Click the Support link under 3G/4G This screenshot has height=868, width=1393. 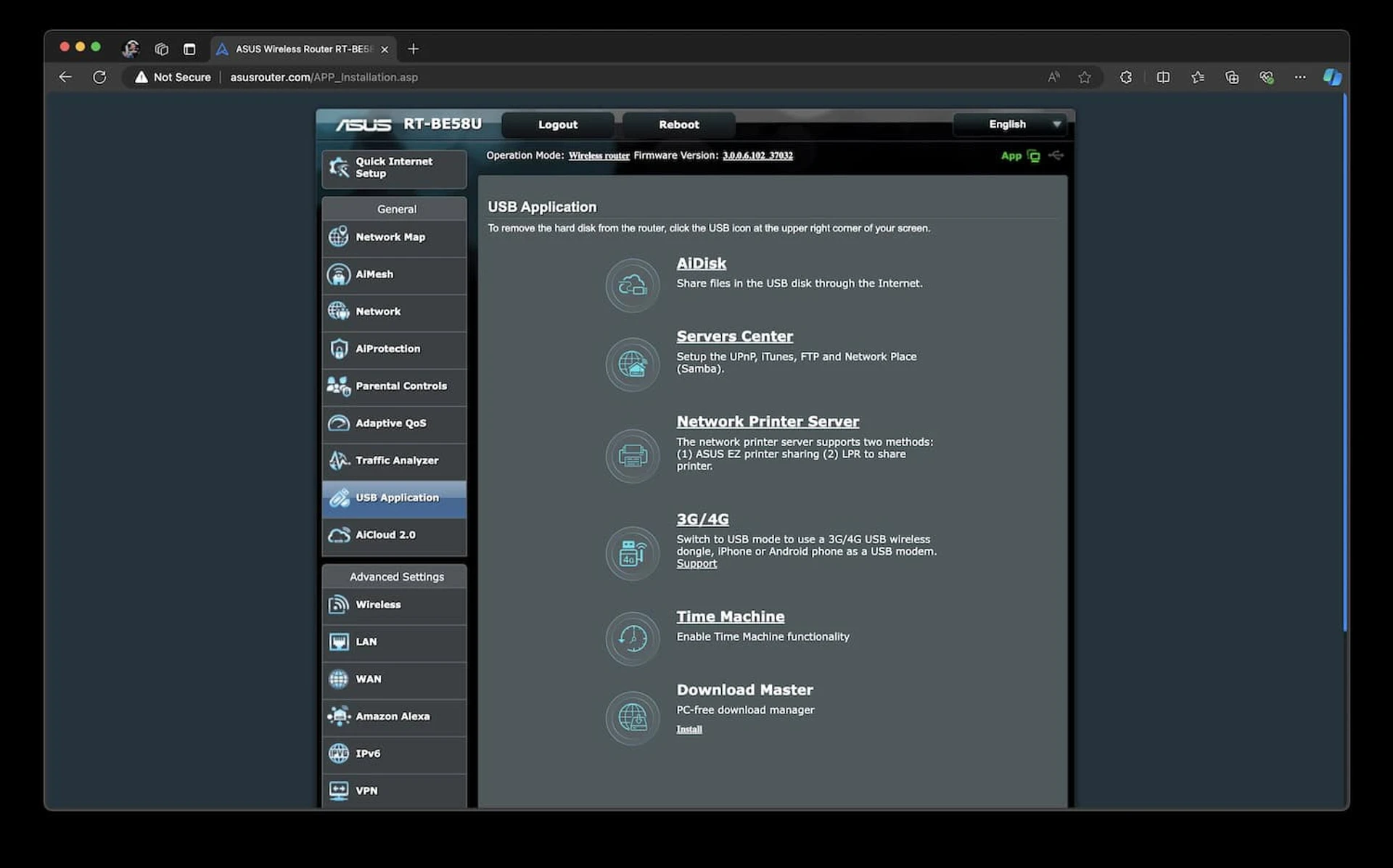point(696,564)
